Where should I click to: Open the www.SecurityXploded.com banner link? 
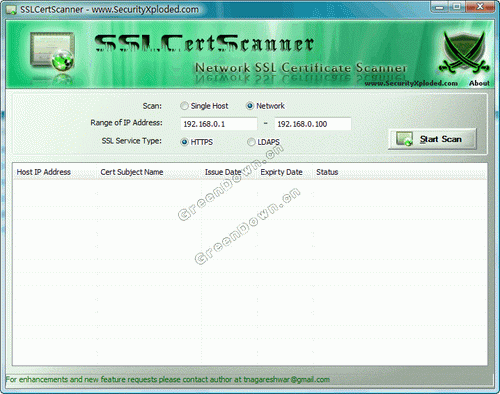pos(411,83)
